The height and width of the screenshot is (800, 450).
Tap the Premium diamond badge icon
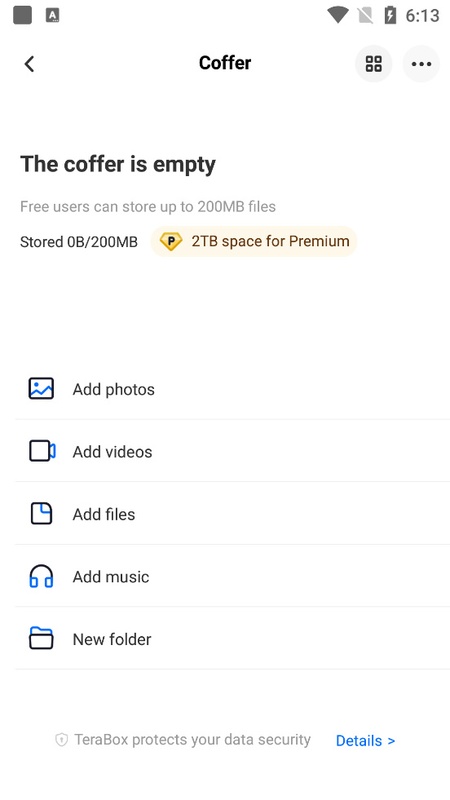coord(170,241)
